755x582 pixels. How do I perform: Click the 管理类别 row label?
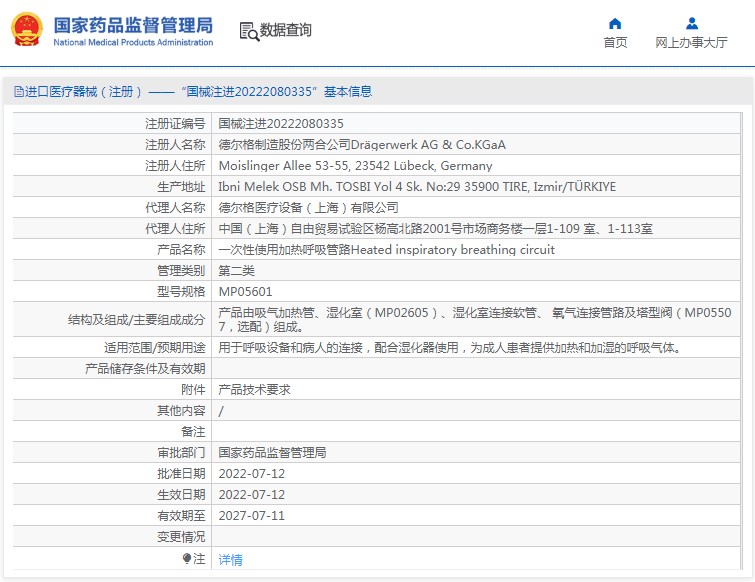[181, 271]
